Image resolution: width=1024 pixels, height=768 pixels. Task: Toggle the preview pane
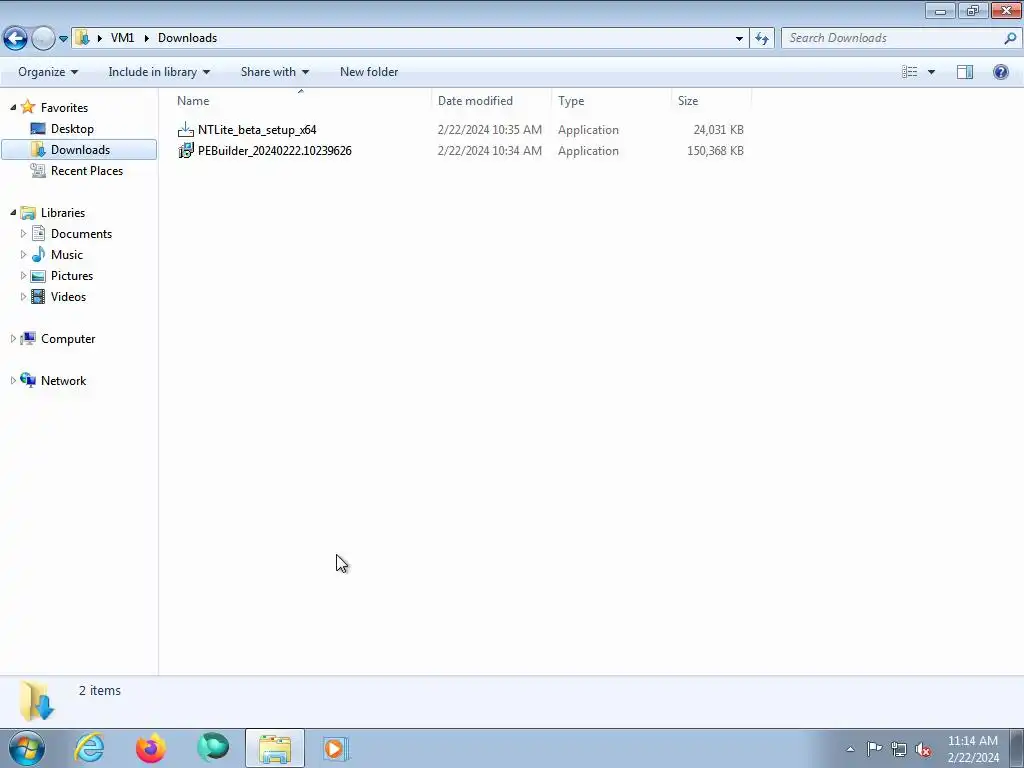click(965, 72)
